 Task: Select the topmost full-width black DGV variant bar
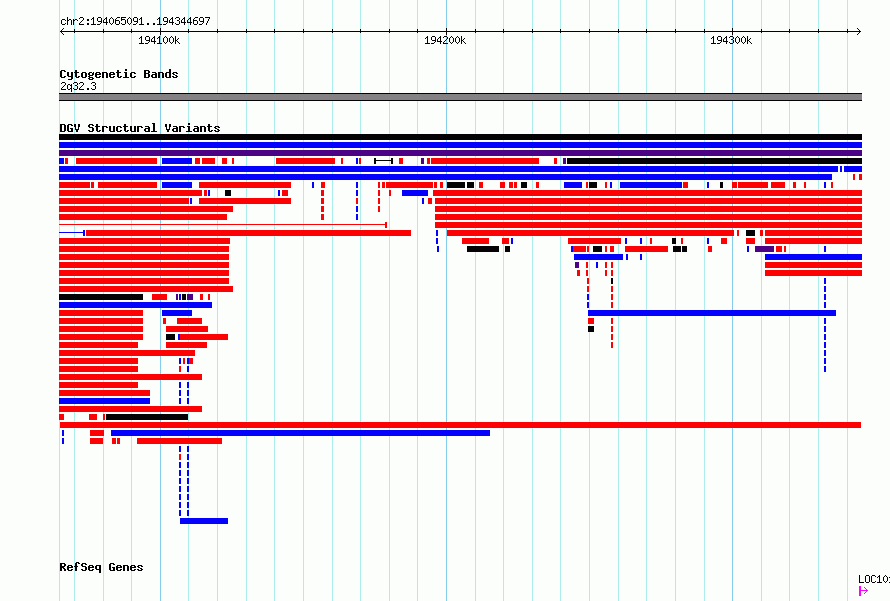click(460, 137)
